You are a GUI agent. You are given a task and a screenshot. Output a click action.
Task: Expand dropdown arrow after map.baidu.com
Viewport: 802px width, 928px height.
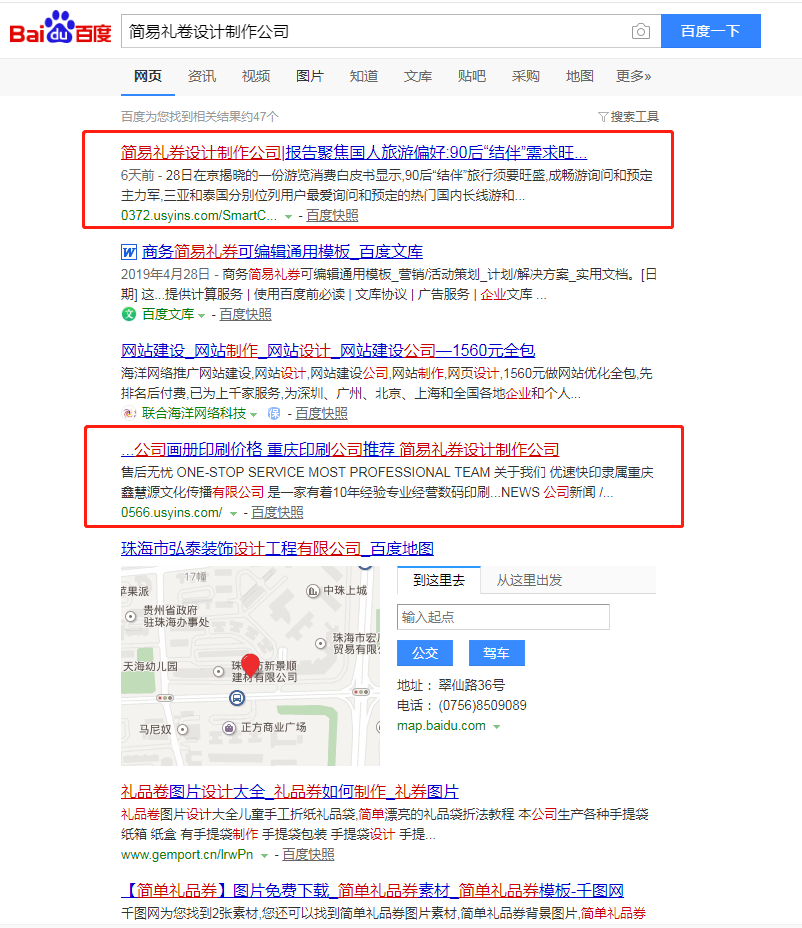click(497, 727)
